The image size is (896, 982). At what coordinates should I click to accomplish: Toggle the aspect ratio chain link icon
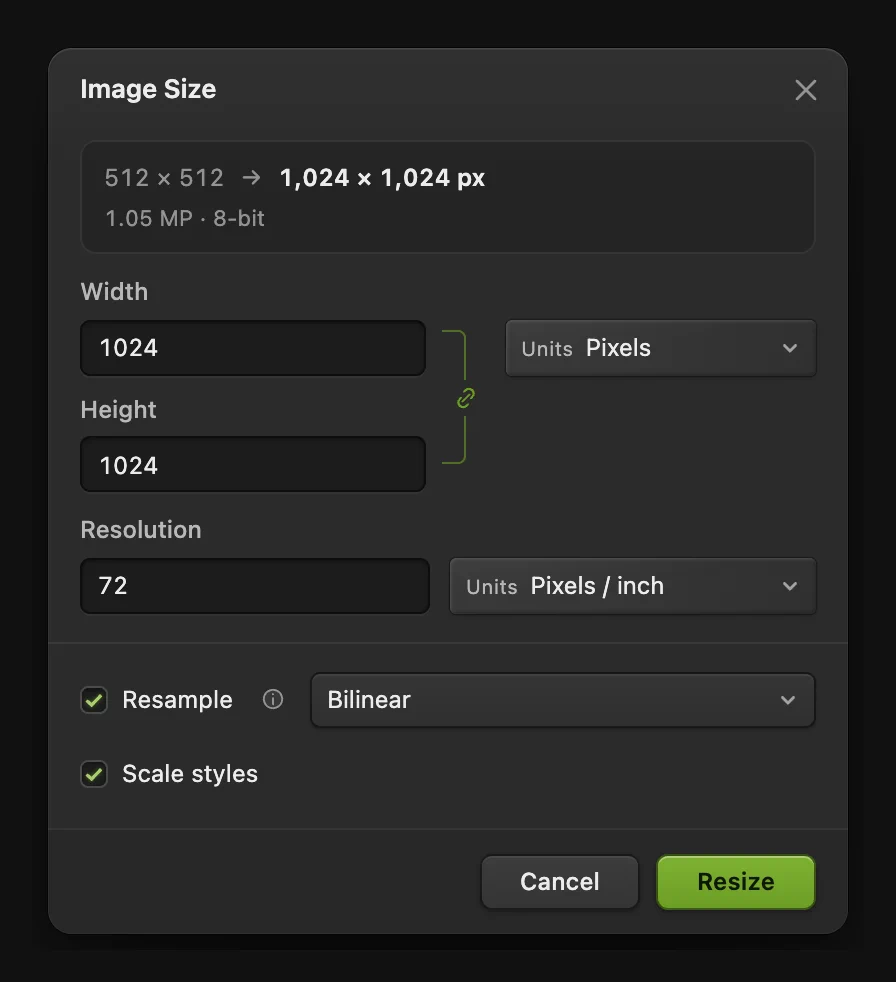[466, 398]
